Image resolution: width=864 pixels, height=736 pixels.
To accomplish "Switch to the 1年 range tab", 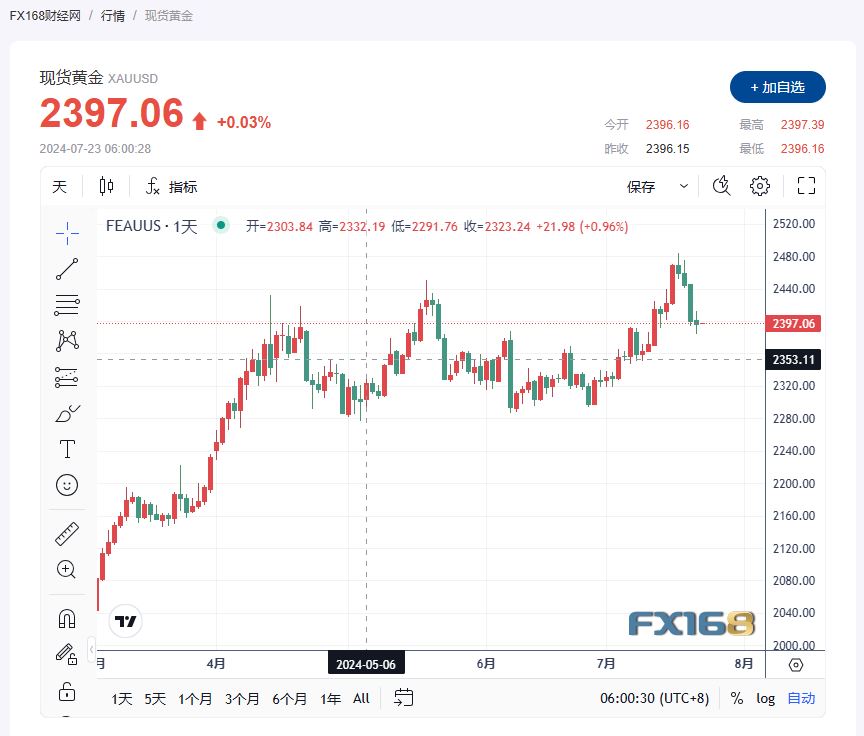I will (330, 699).
